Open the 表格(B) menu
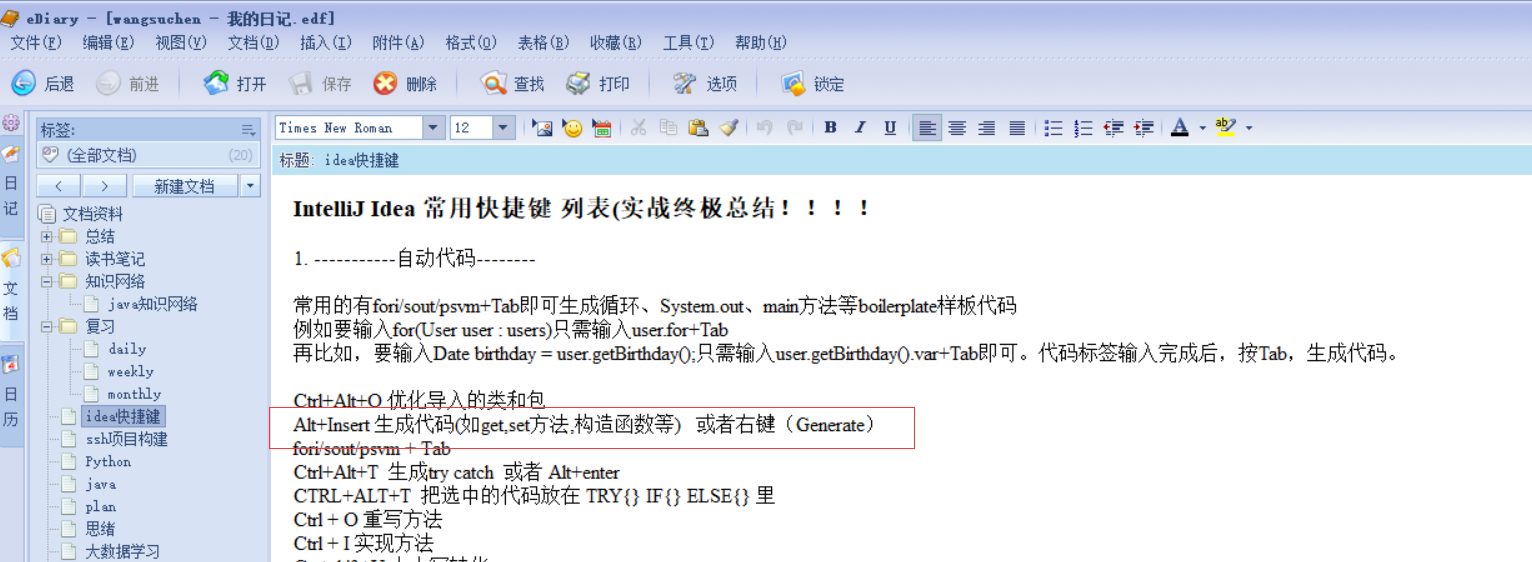 (543, 43)
